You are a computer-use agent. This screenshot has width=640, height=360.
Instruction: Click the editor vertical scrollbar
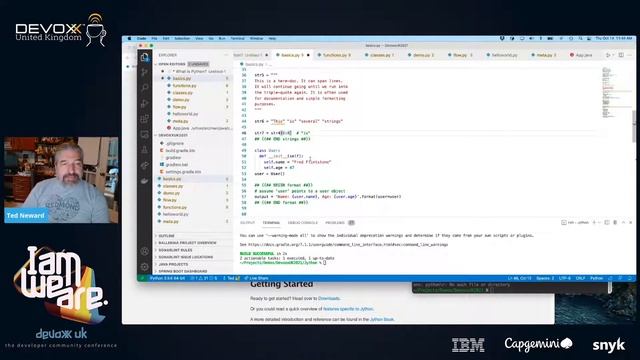coord(634,127)
